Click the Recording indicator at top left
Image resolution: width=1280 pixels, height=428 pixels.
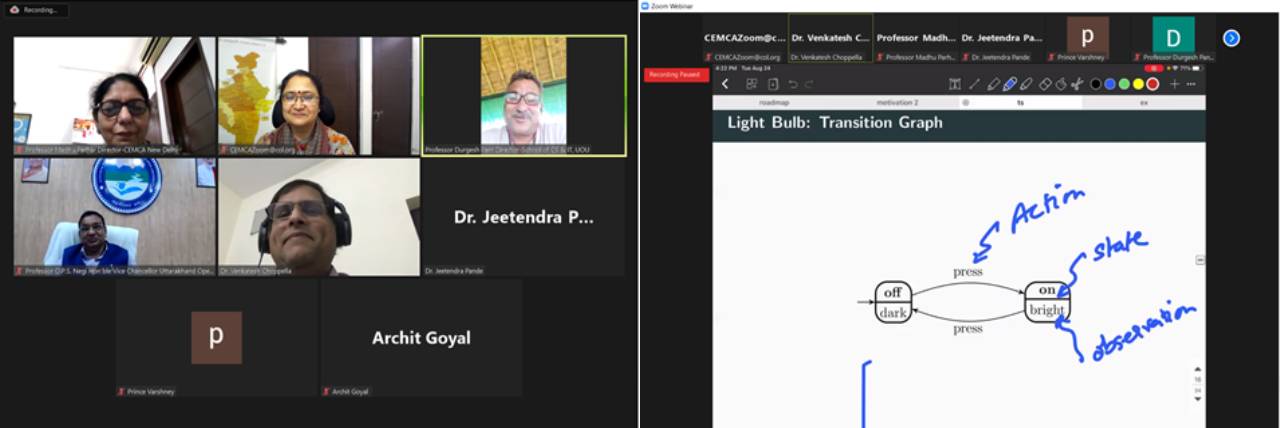click(35, 9)
